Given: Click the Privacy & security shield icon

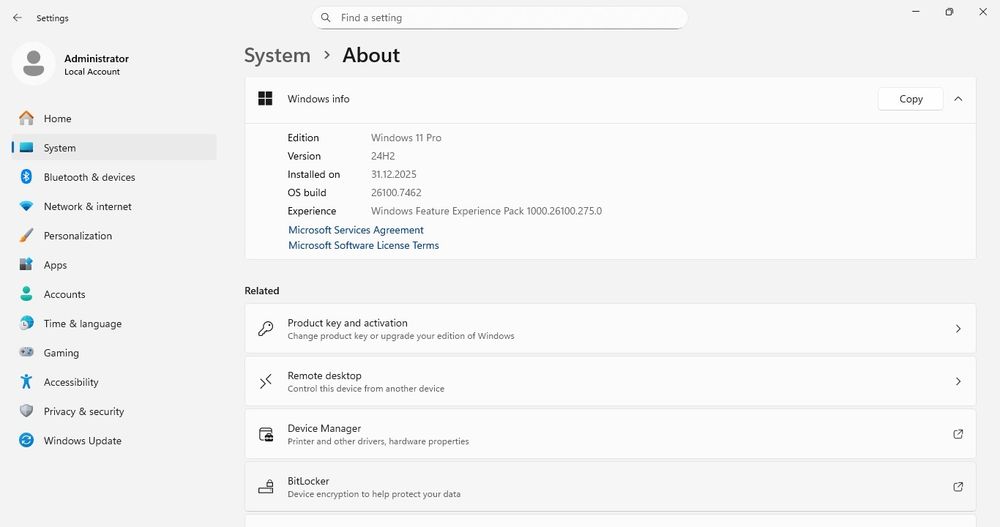Looking at the screenshot, I should (26, 411).
